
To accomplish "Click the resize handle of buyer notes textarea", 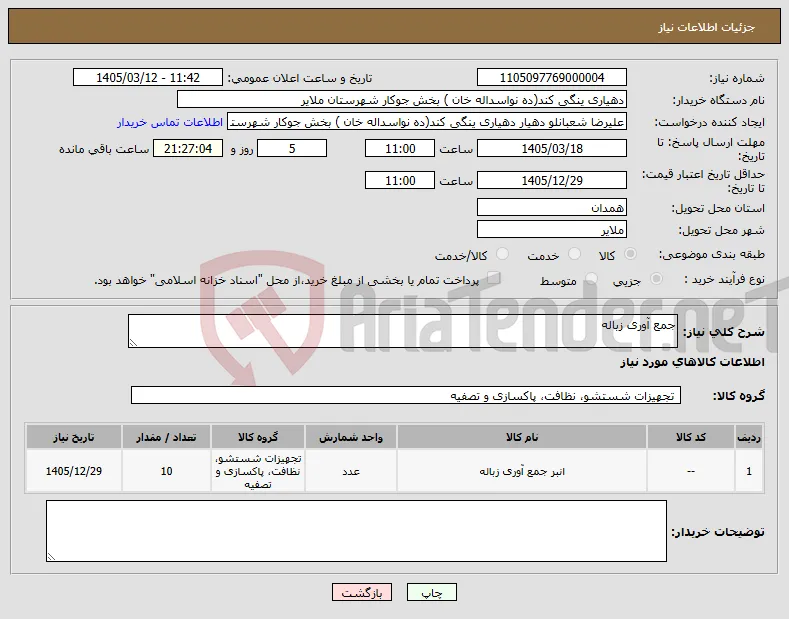I will (x=51, y=557).
